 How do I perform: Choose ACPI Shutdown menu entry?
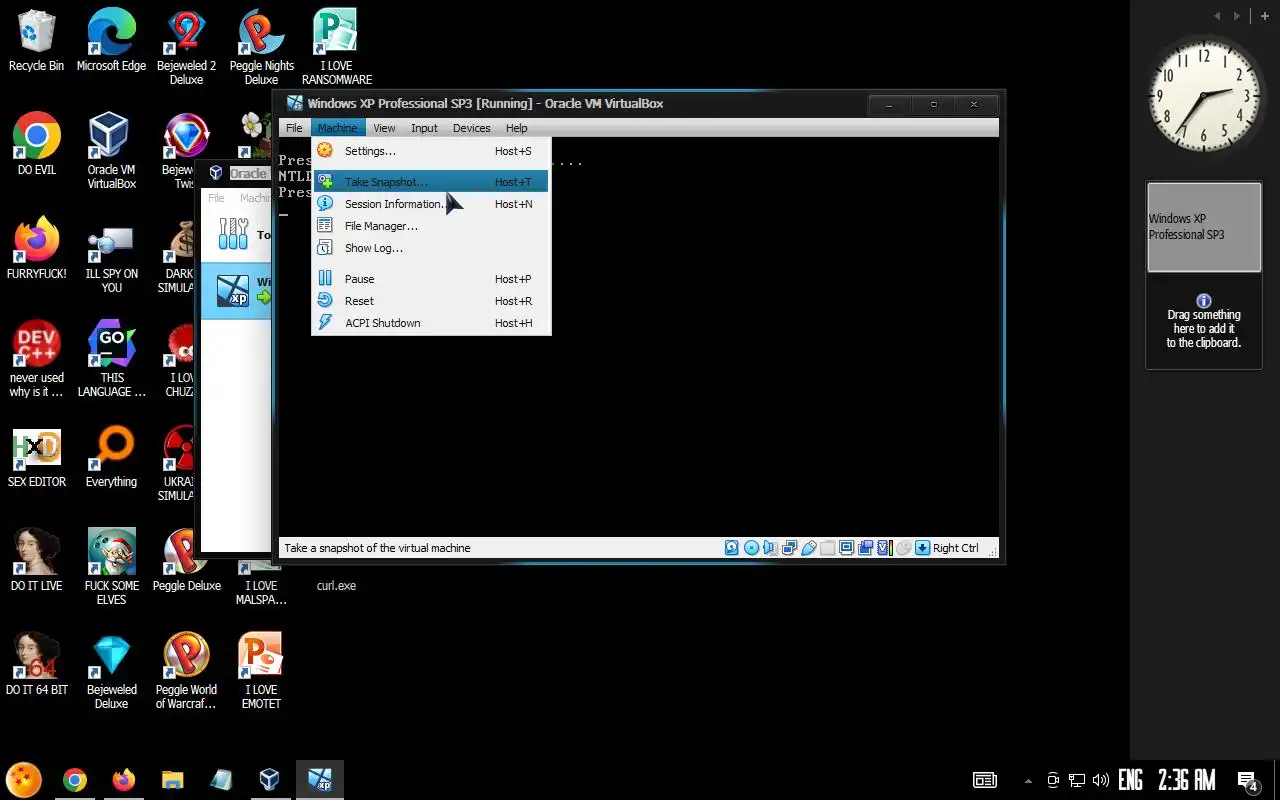pos(431,323)
